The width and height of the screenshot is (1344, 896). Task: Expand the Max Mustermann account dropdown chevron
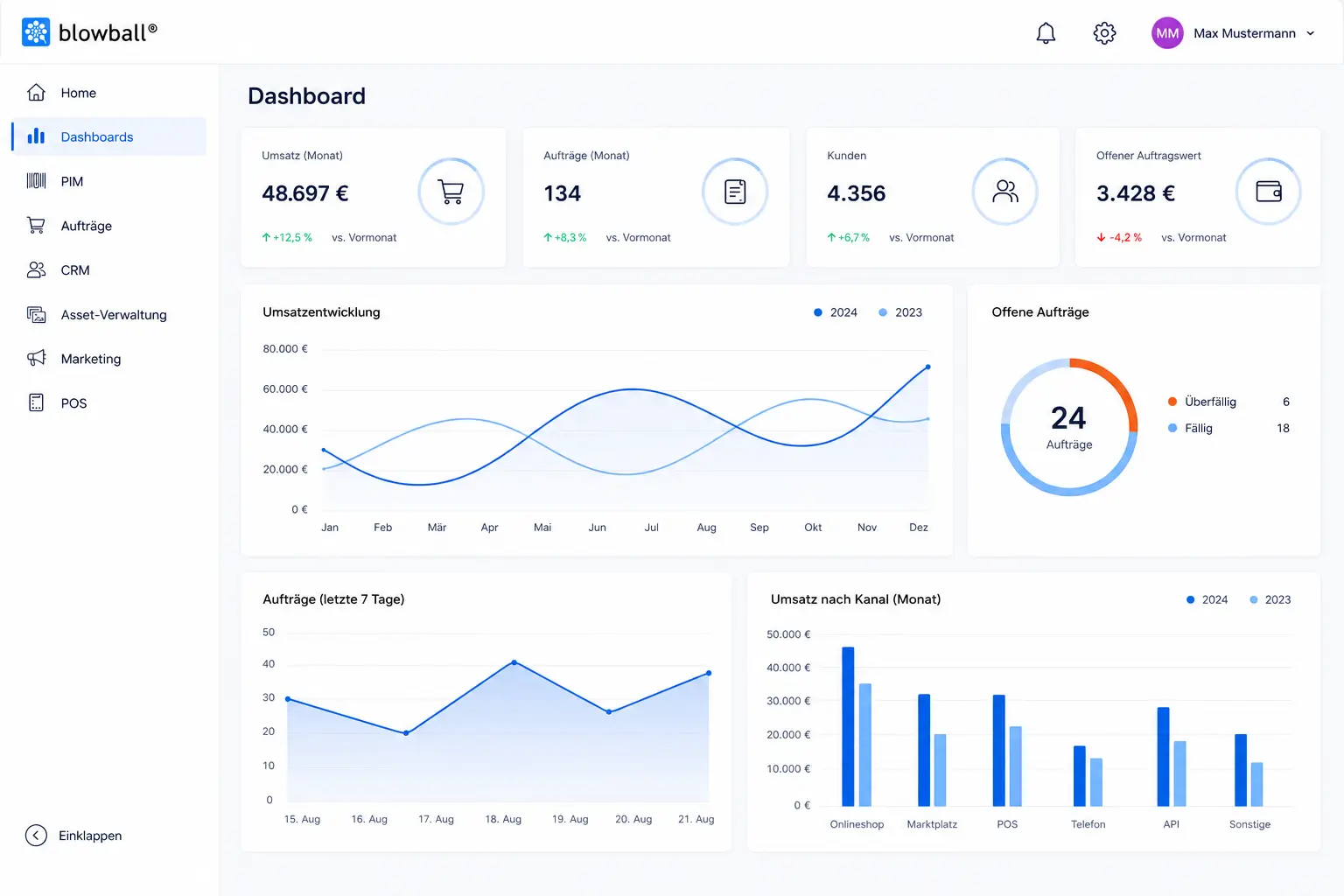pos(1311,33)
